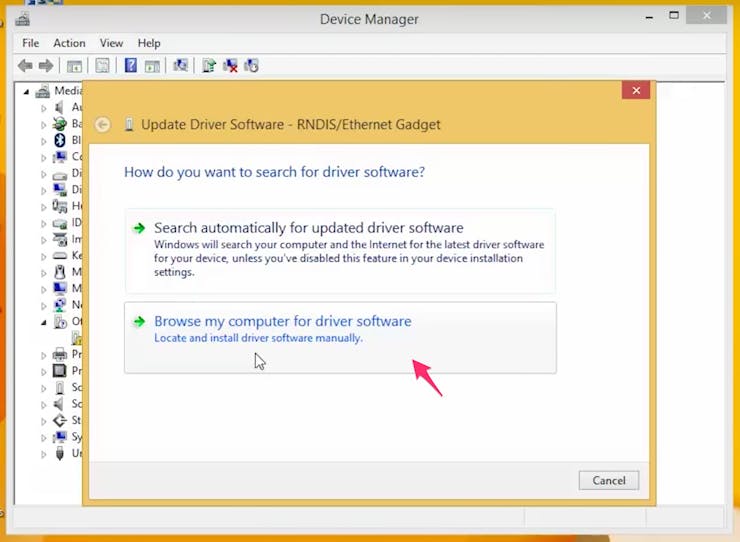
Task: Expand the Disk drives category
Action: [x=43, y=174]
